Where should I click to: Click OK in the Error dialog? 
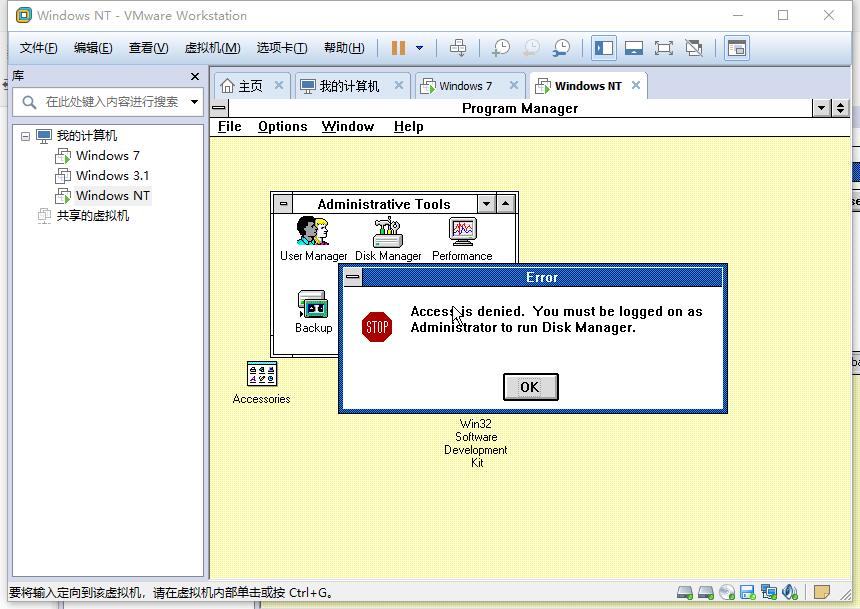point(530,387)
